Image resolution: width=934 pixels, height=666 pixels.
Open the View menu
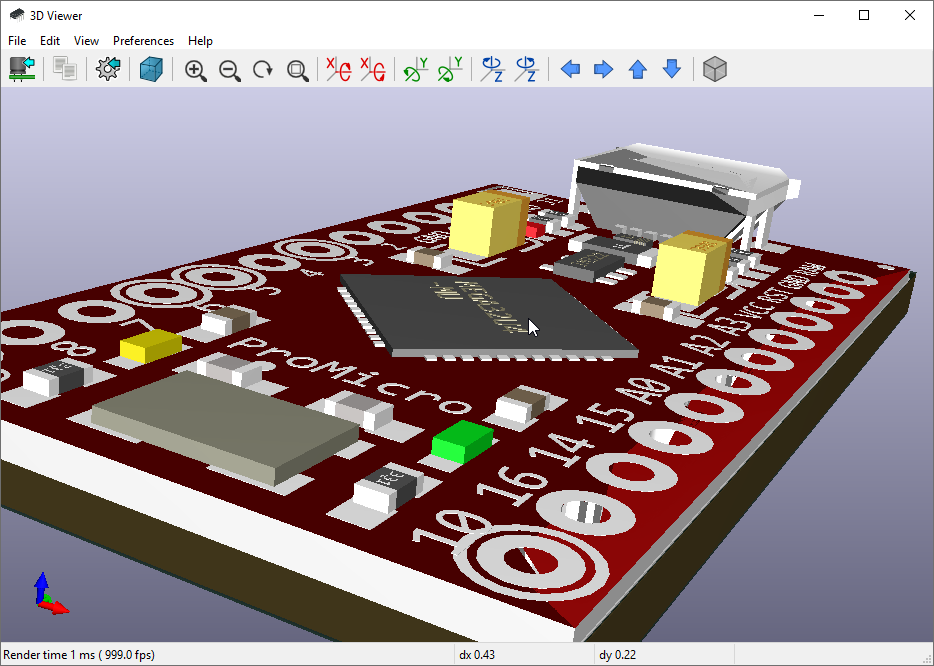pos(86,41)
